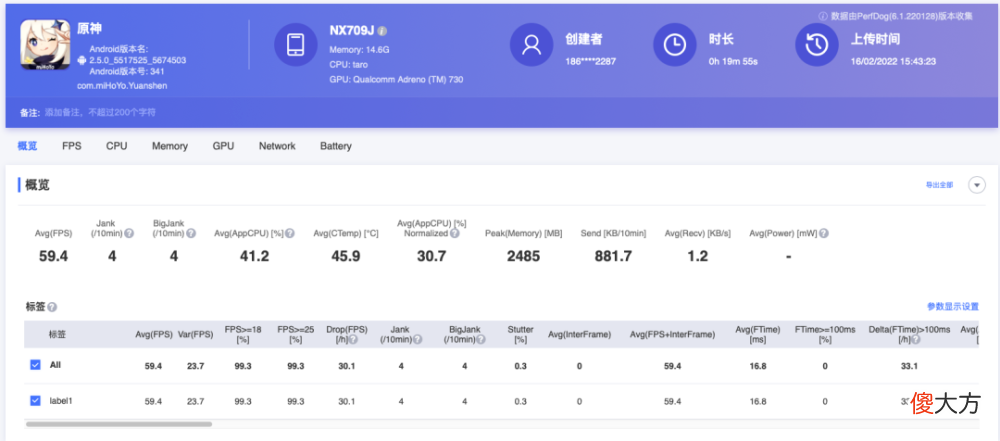
Task: Click the package name com.miHoYo.Yuanshen
Action: coord(122,86)
